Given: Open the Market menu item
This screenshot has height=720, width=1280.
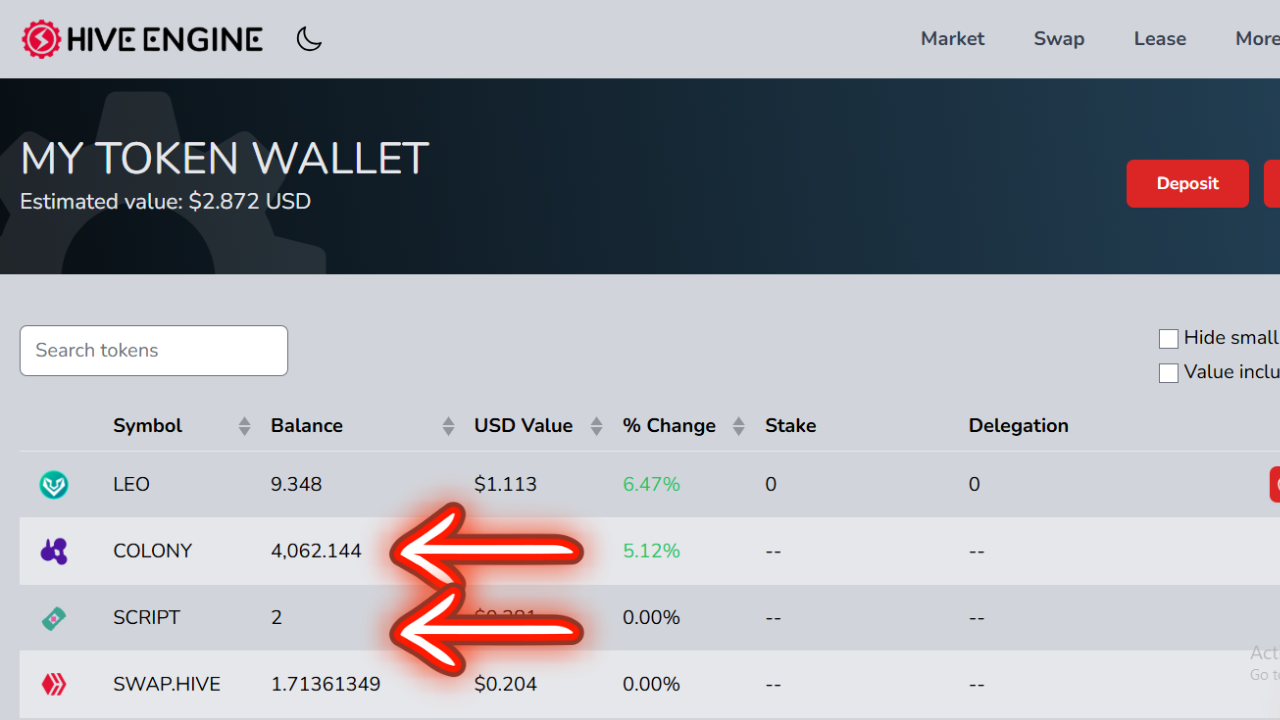Looking at the screenshot, I should (952, 39).
